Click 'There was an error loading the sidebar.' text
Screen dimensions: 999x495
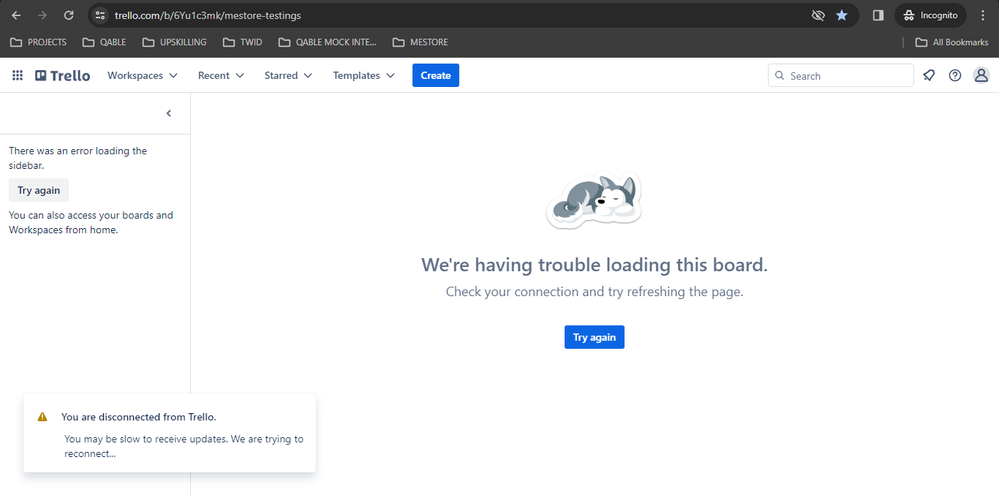78,158
